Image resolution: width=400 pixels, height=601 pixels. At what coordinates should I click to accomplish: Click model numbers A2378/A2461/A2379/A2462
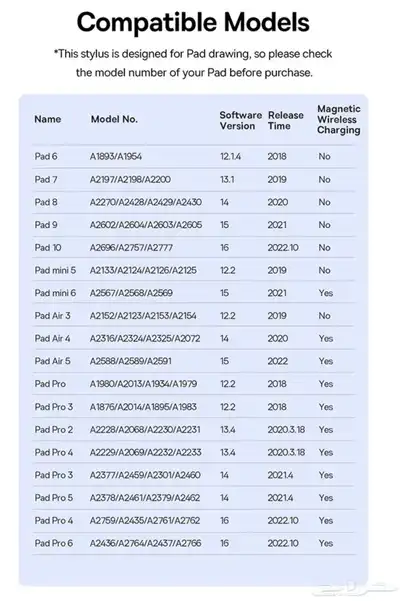[145, 498]
